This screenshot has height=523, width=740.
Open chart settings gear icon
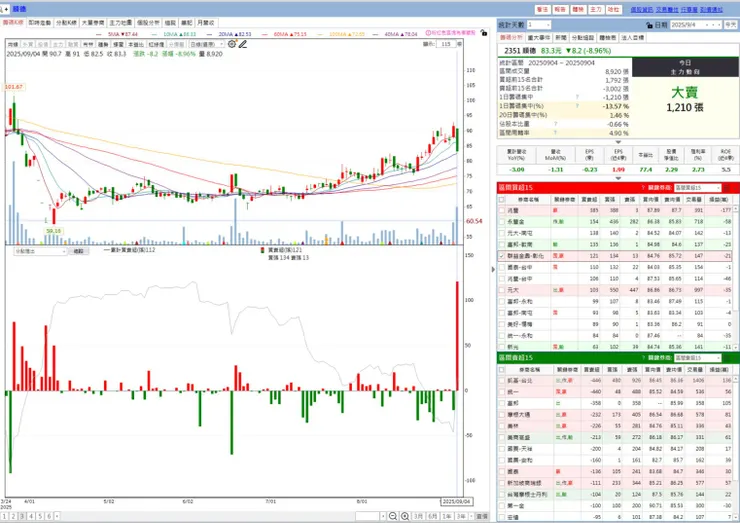(x=232, y=44)
